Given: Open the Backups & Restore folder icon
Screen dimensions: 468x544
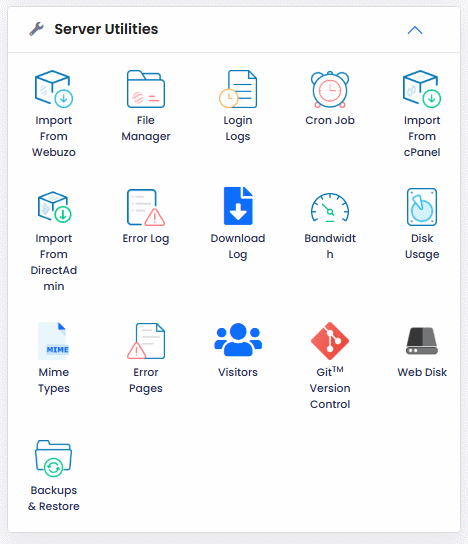Looking at the screenshot, I should click(54, 459).
